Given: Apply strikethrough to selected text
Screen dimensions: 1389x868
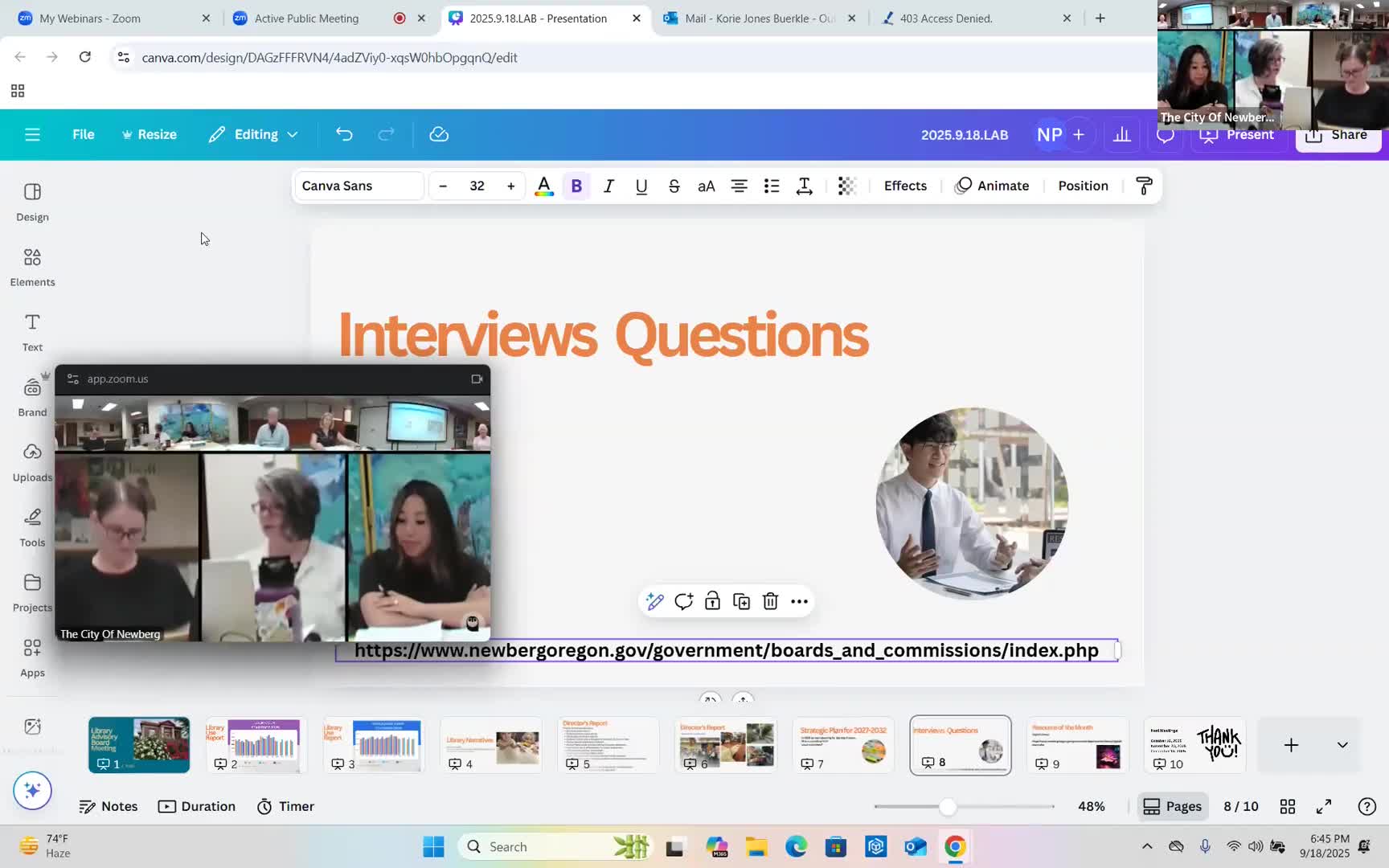Looking at the screenshot, I should [x=674, y=186].
